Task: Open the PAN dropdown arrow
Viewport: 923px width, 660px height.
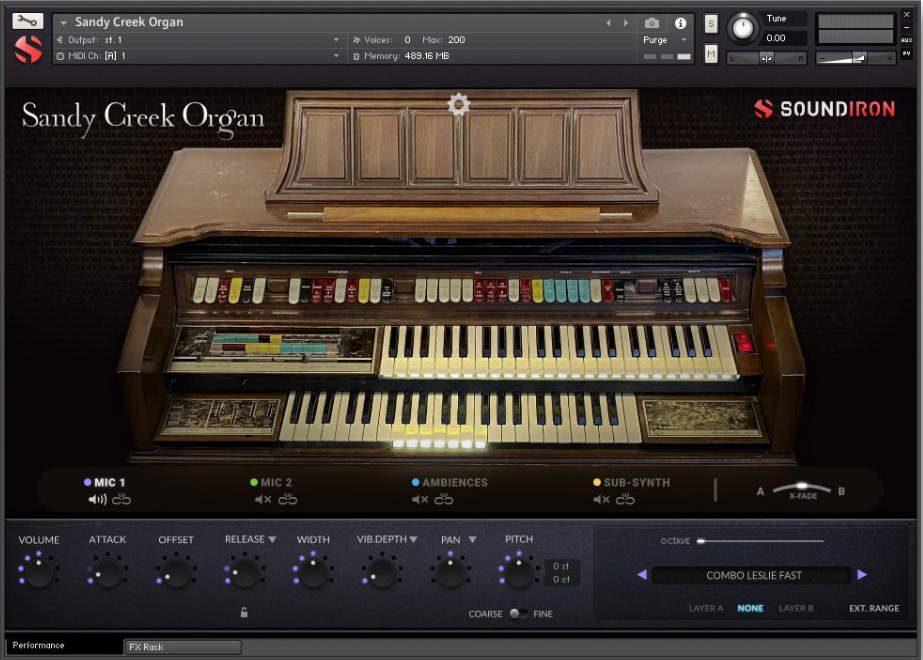Action: (473, 538)
